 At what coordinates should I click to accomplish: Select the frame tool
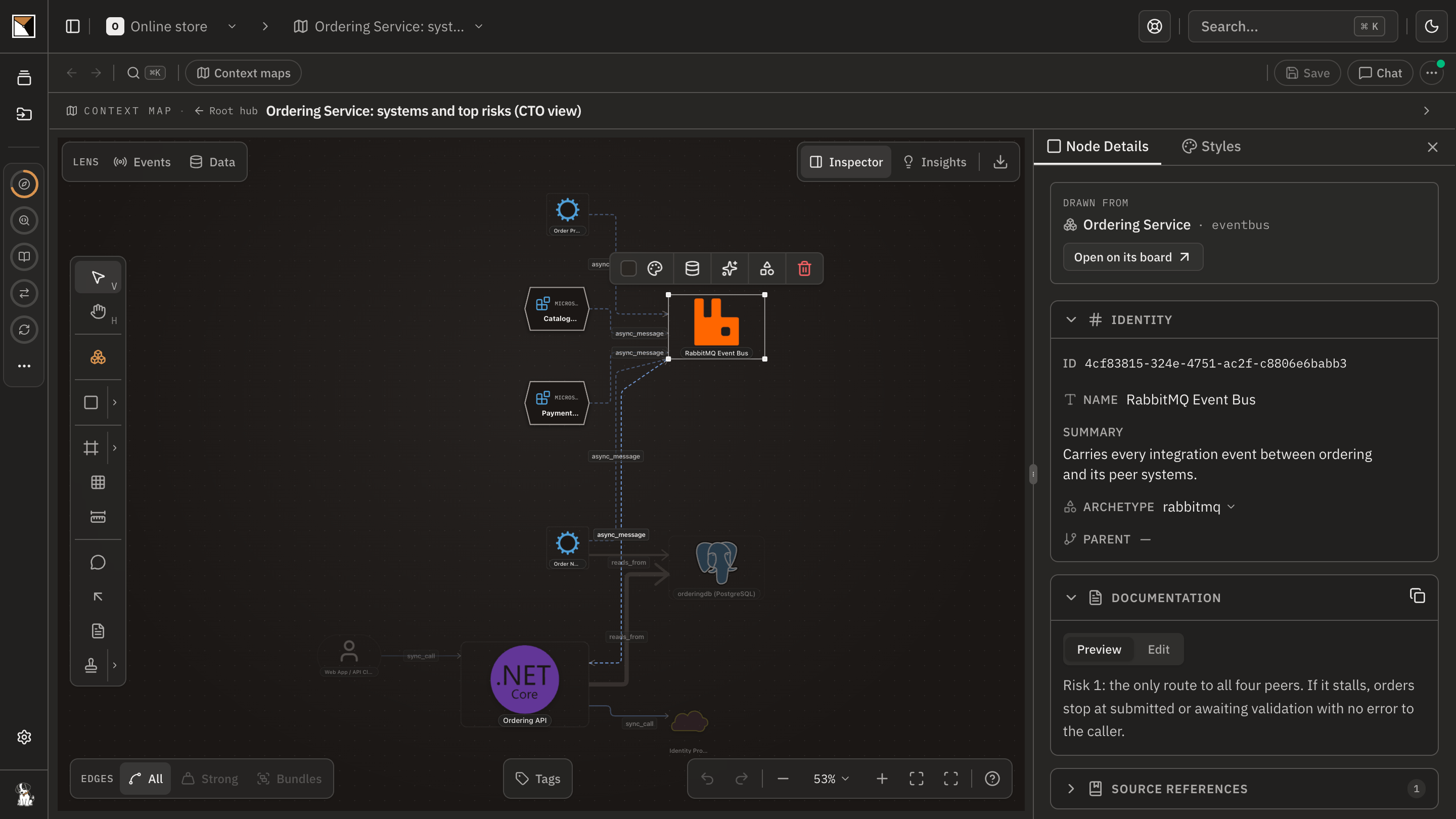91,447
